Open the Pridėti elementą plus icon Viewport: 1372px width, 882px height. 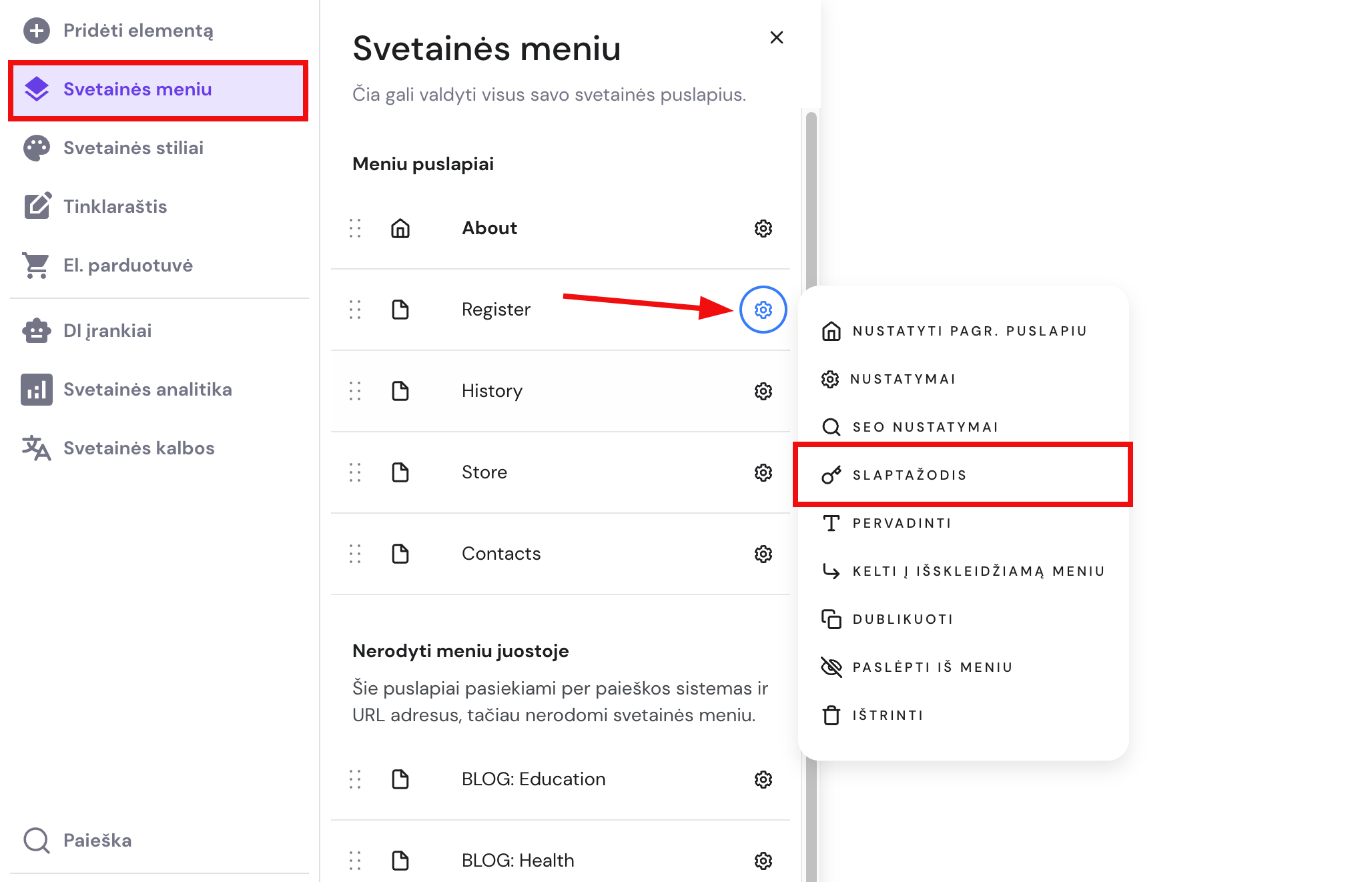(37, 30)
